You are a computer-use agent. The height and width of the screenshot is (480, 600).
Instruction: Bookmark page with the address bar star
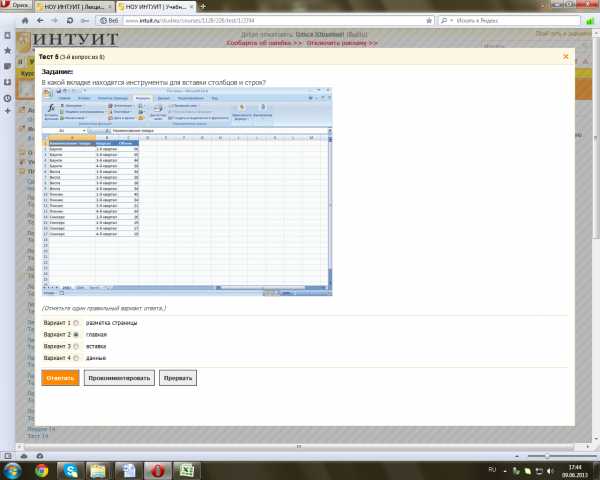coord(429,20)
